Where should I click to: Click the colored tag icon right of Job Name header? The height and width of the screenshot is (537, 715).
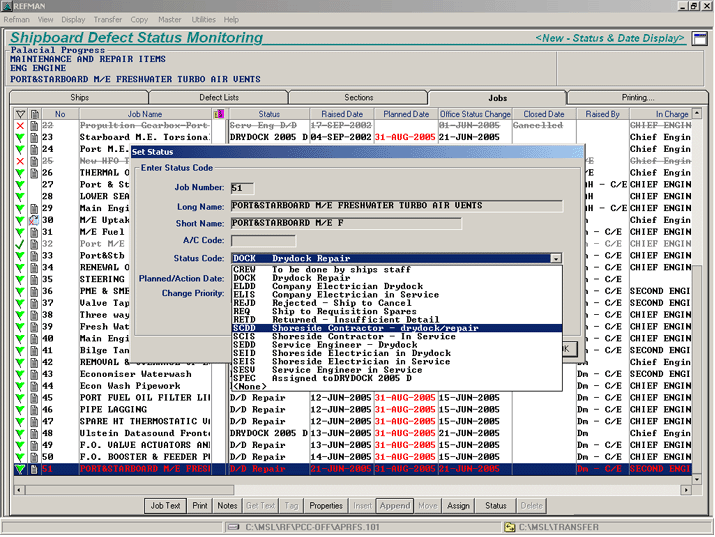(x=220, y=115)
